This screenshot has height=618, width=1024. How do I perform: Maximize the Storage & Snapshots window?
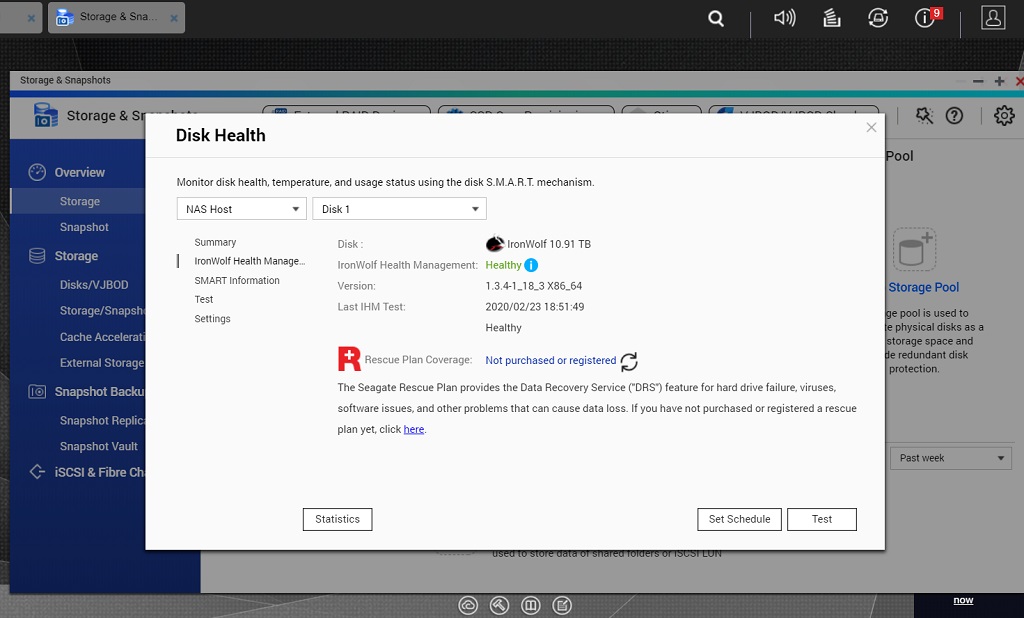999,81
